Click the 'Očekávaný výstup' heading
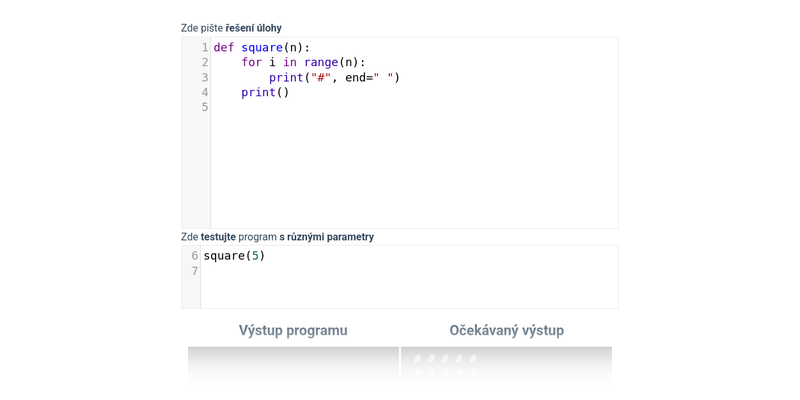 (x=506, y=330)
